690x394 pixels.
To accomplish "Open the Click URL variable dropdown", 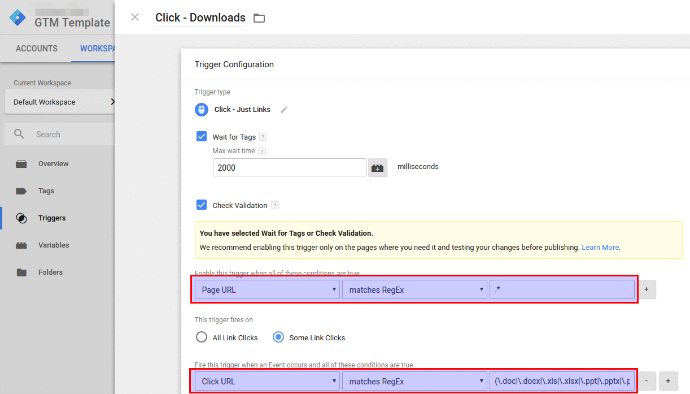I will [x=267, y=381].
